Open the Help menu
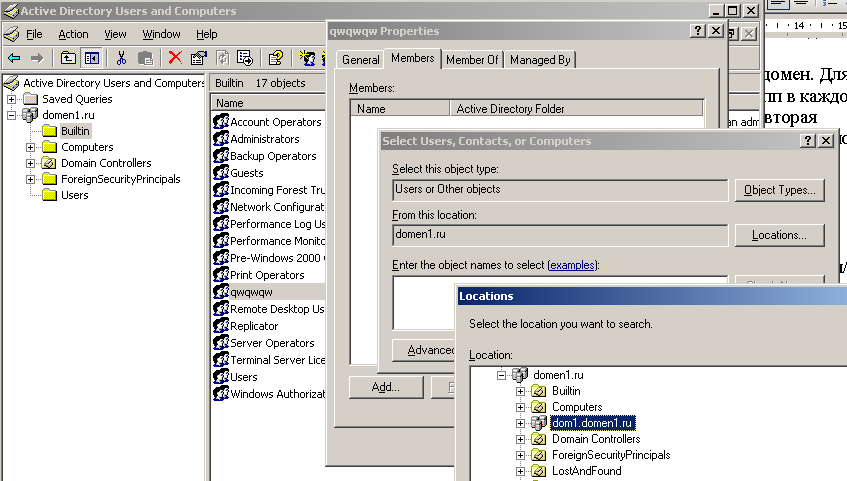Image resolution: width=847 pixels, height=481 pixels. [x=206, y=34]
